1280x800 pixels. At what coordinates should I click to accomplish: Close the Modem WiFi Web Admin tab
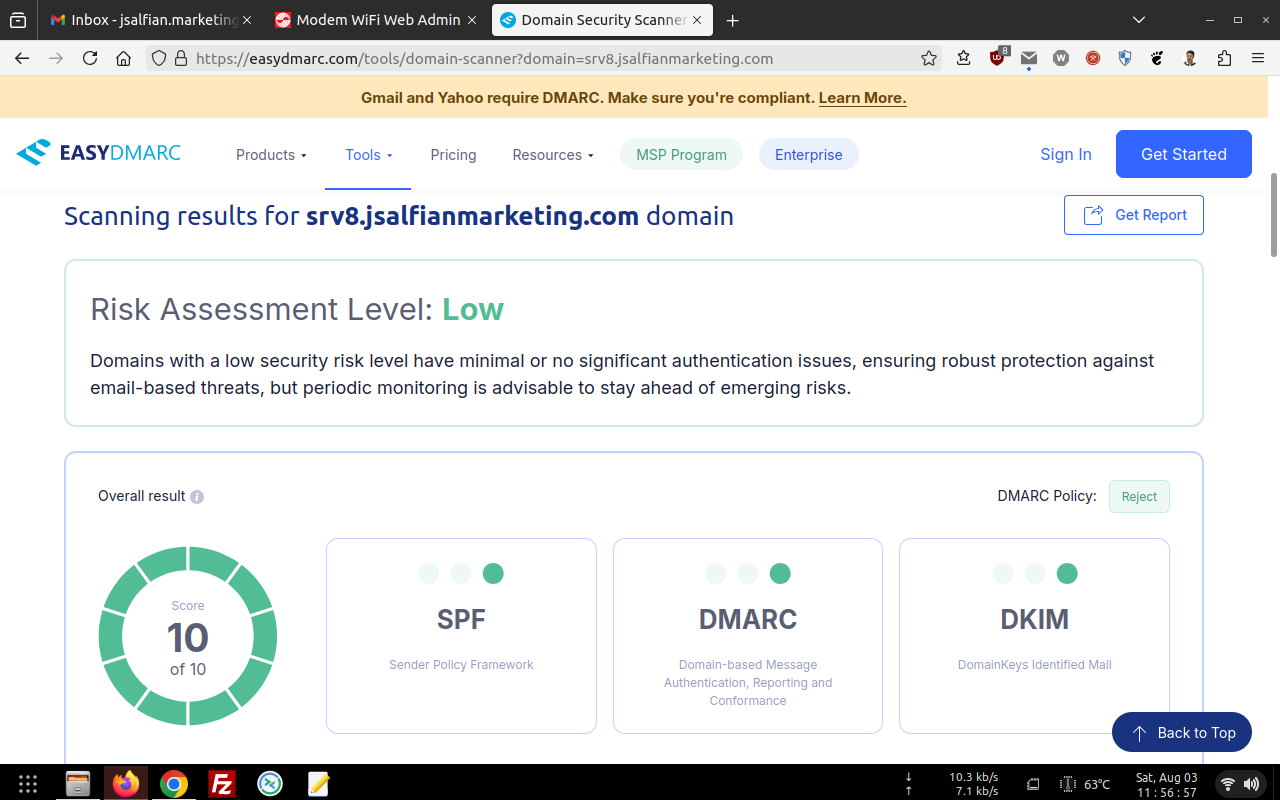tap(474, 20)
